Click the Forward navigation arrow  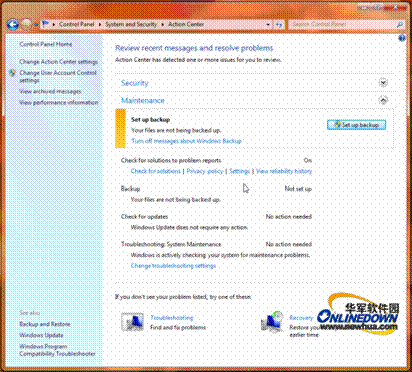(26, 24)
